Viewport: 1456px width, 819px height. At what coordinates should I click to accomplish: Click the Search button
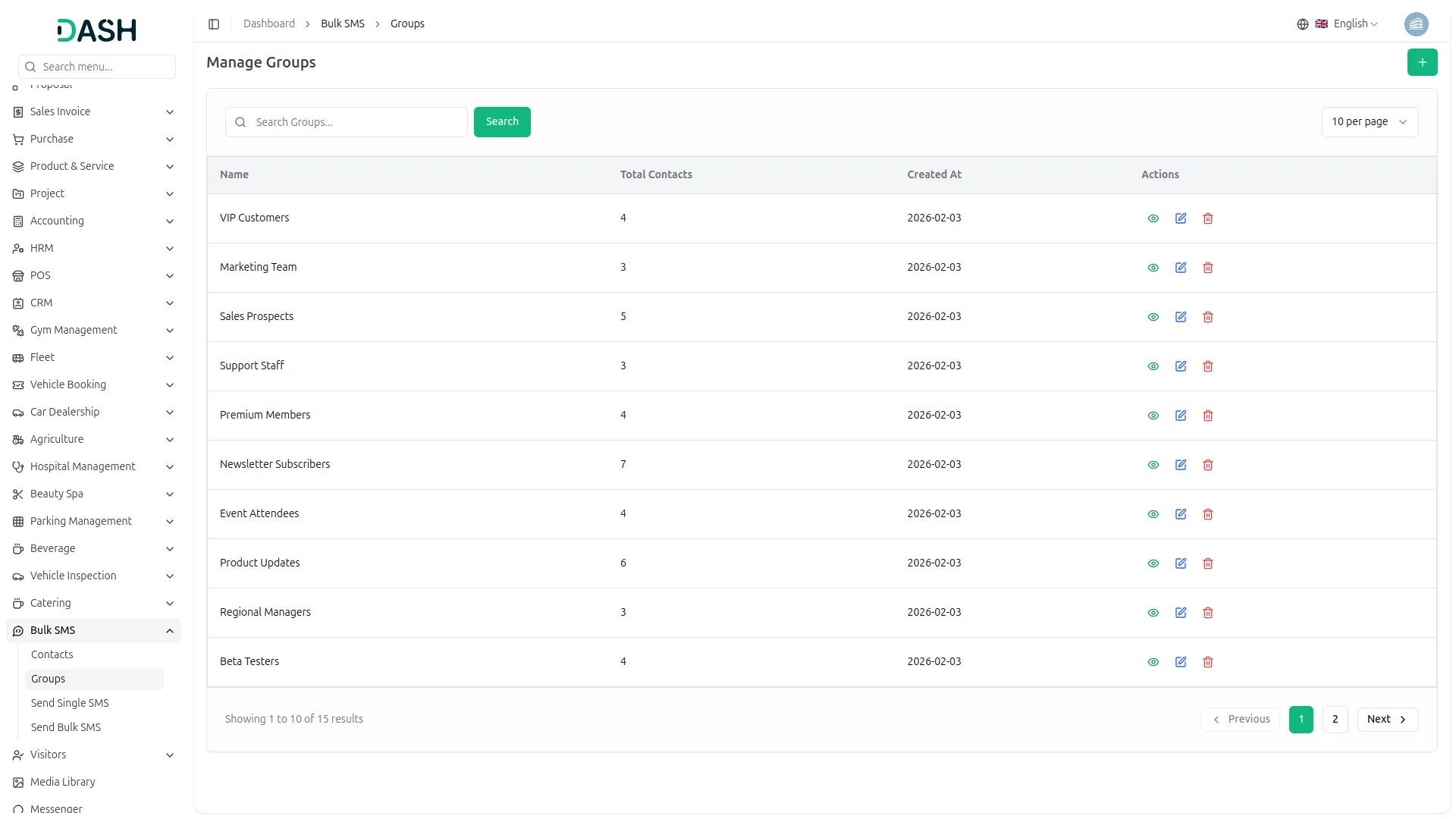tap(501, 121)
